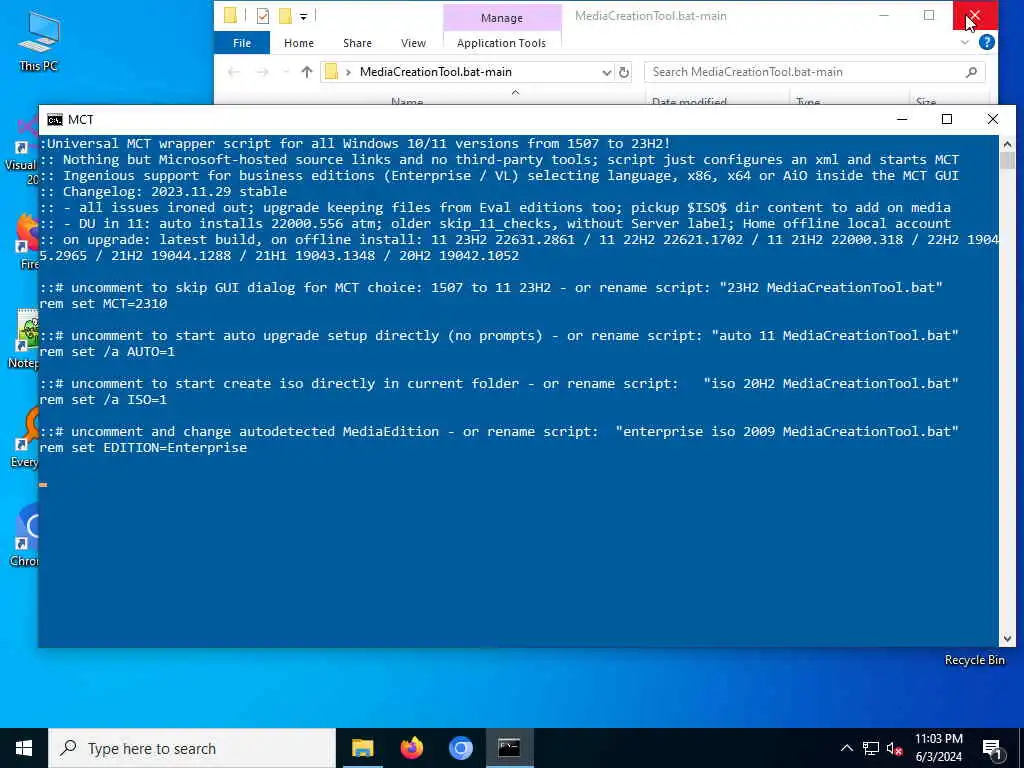
Task: Click the "rem set /a AUTO=1" line
Action: pyautogui.click(x=107, y=352)
